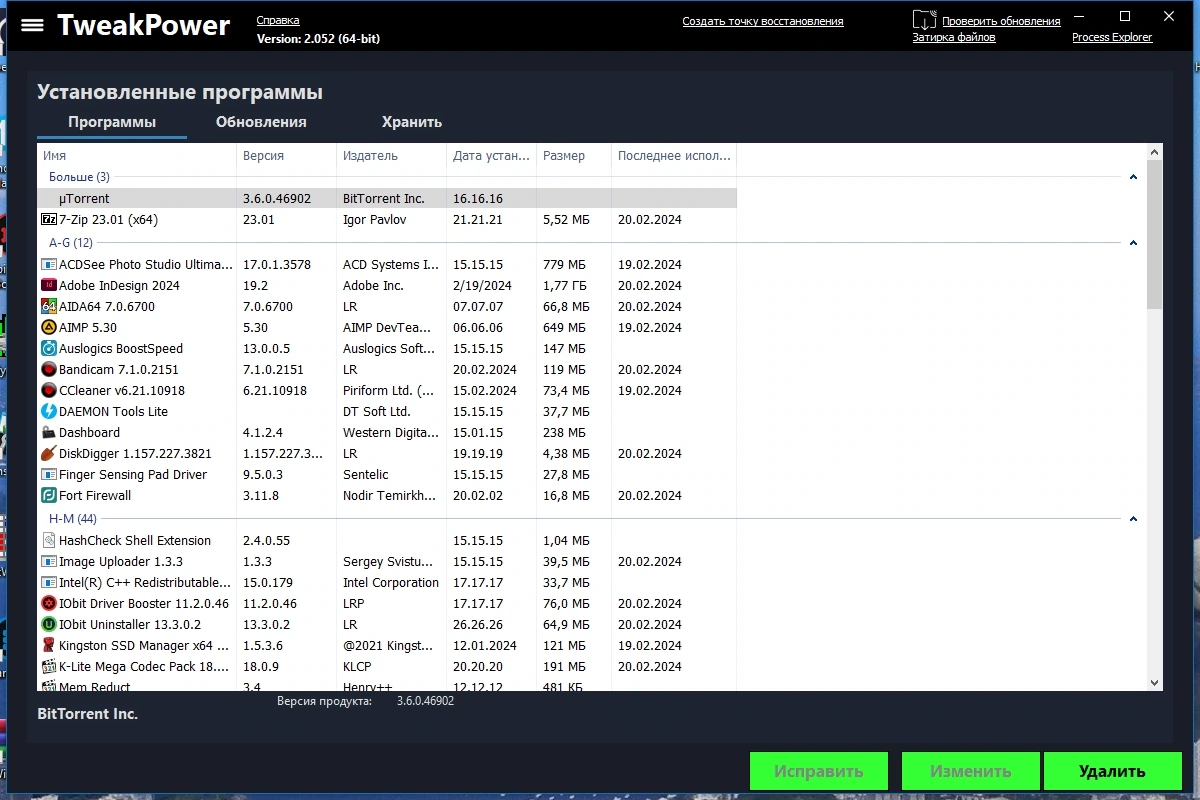Screen dimensions: 1200x800
Task: Switch to the Хранить tab
Action: tap(412, 122)
